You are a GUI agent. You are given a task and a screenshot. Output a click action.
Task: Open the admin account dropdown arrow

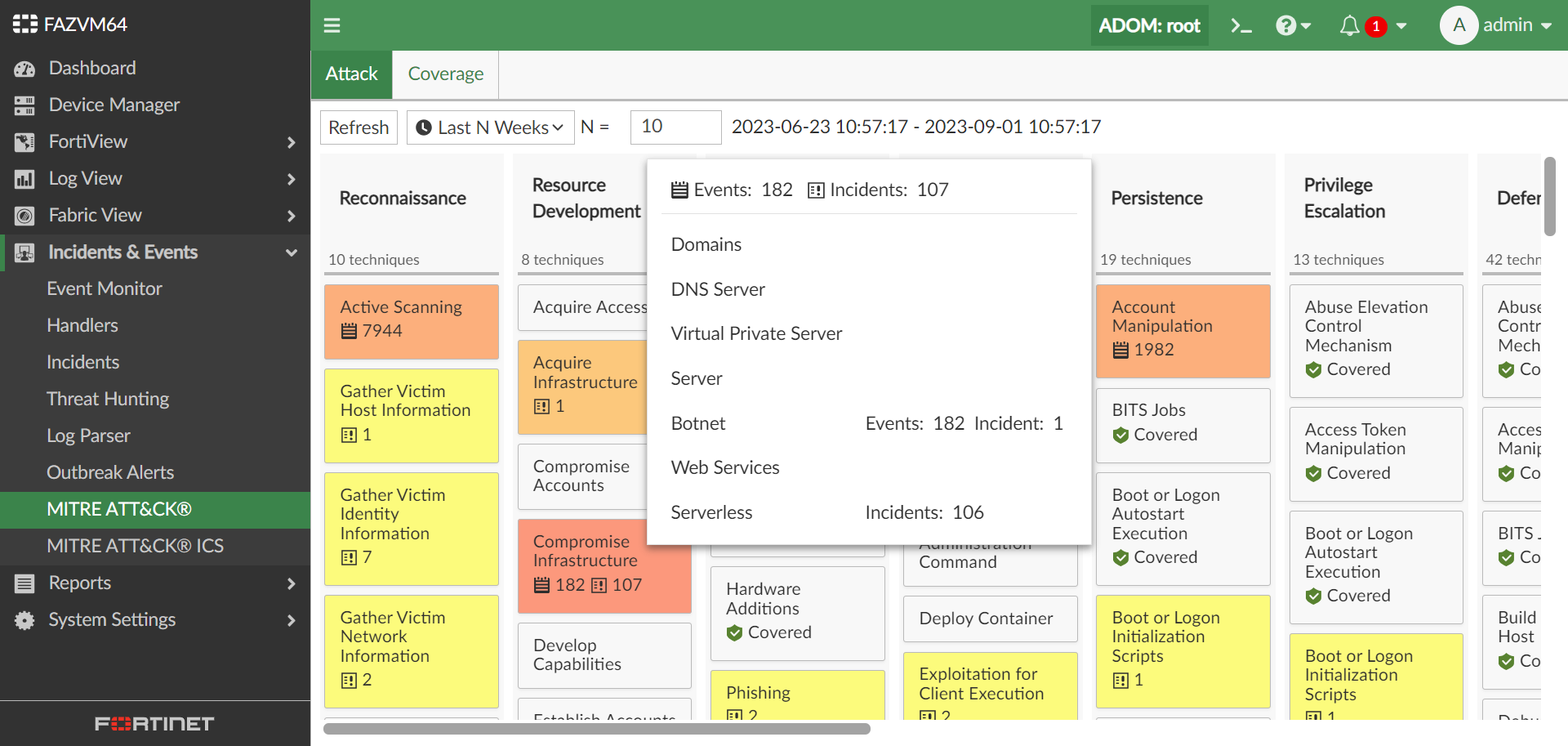point(1546,26)
